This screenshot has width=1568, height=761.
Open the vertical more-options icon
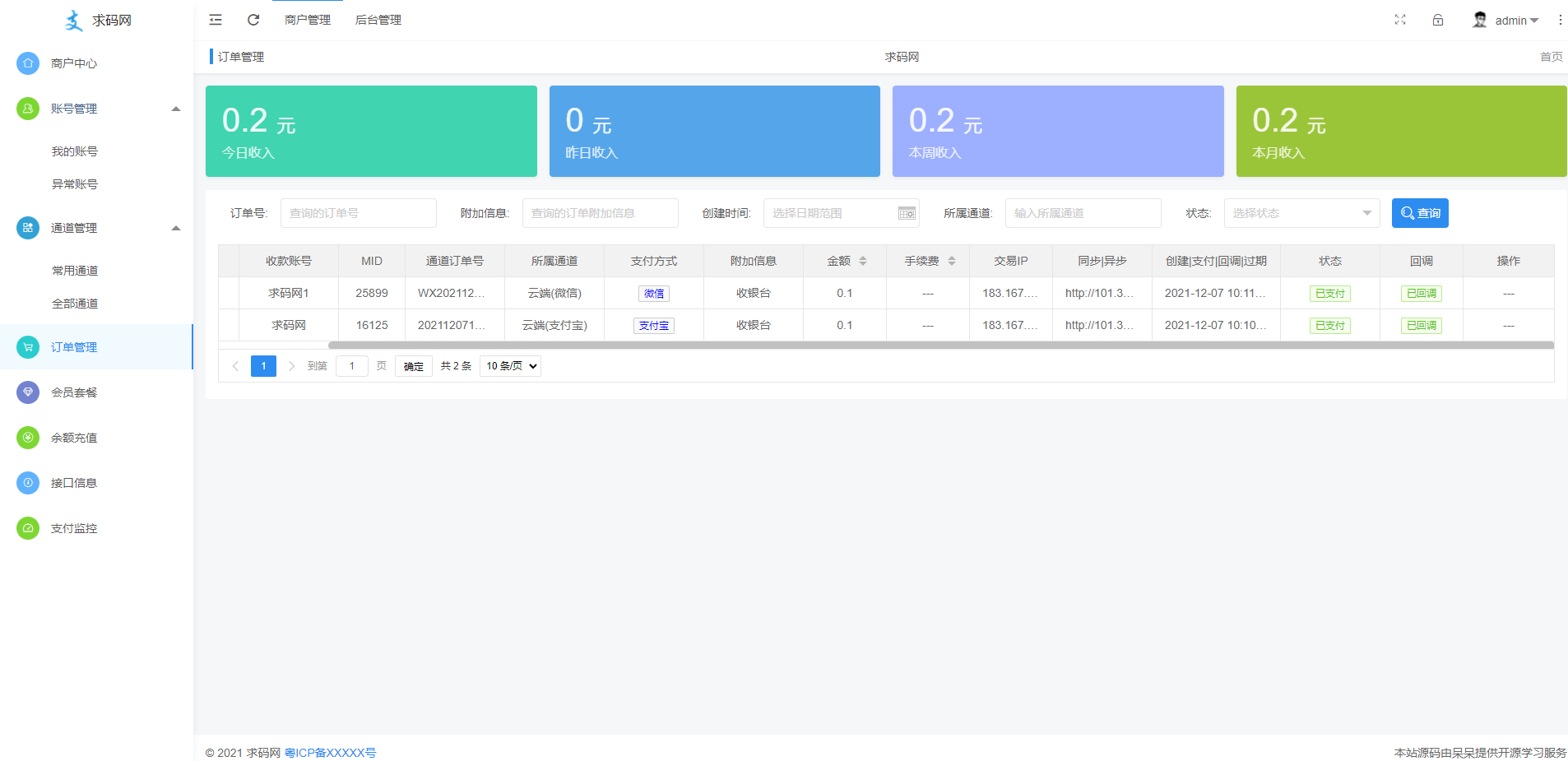[1560, 20]
